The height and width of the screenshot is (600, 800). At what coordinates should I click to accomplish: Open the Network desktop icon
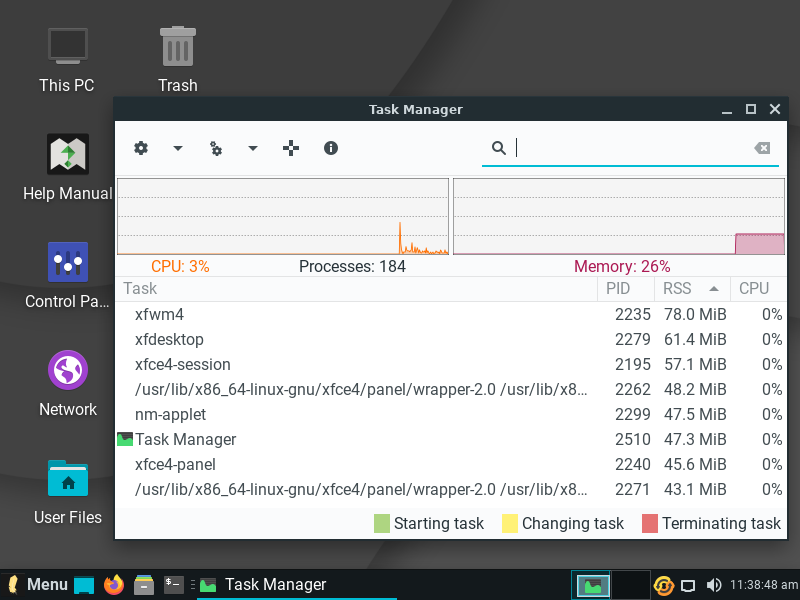click(x=67, y=384)
